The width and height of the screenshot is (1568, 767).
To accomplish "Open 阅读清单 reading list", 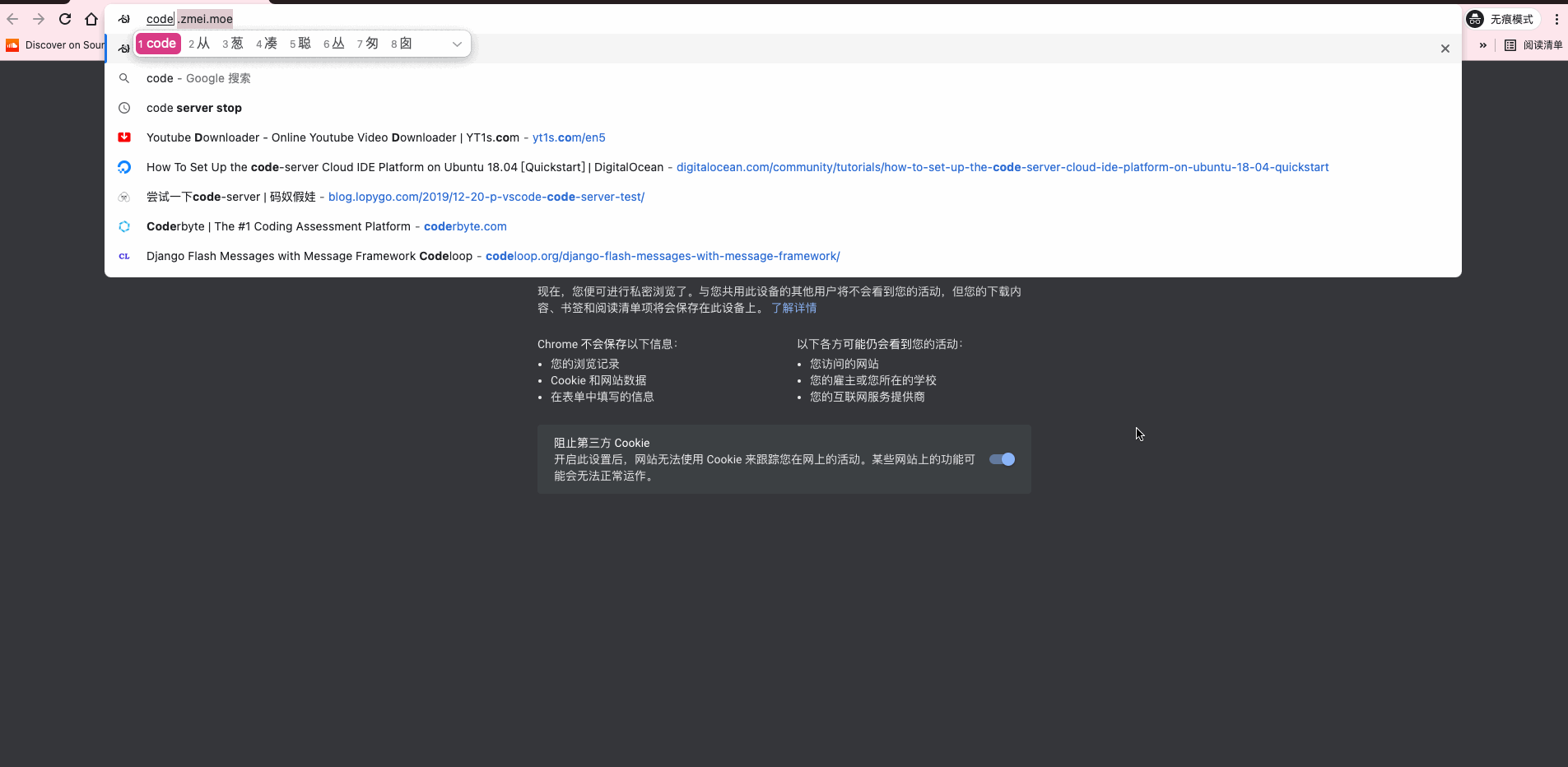I will 1533,45.
